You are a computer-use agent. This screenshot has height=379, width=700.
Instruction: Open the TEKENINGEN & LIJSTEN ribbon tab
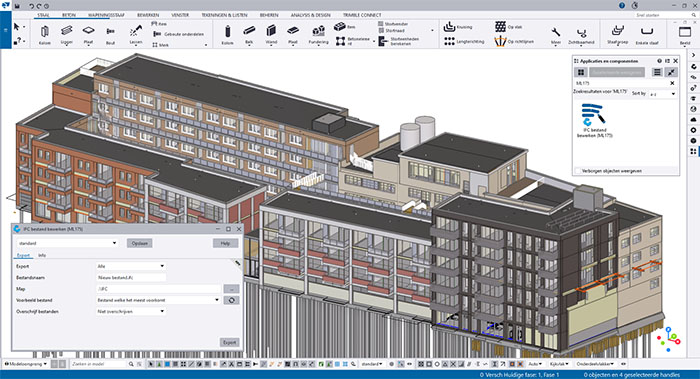(x=224, y=15)
